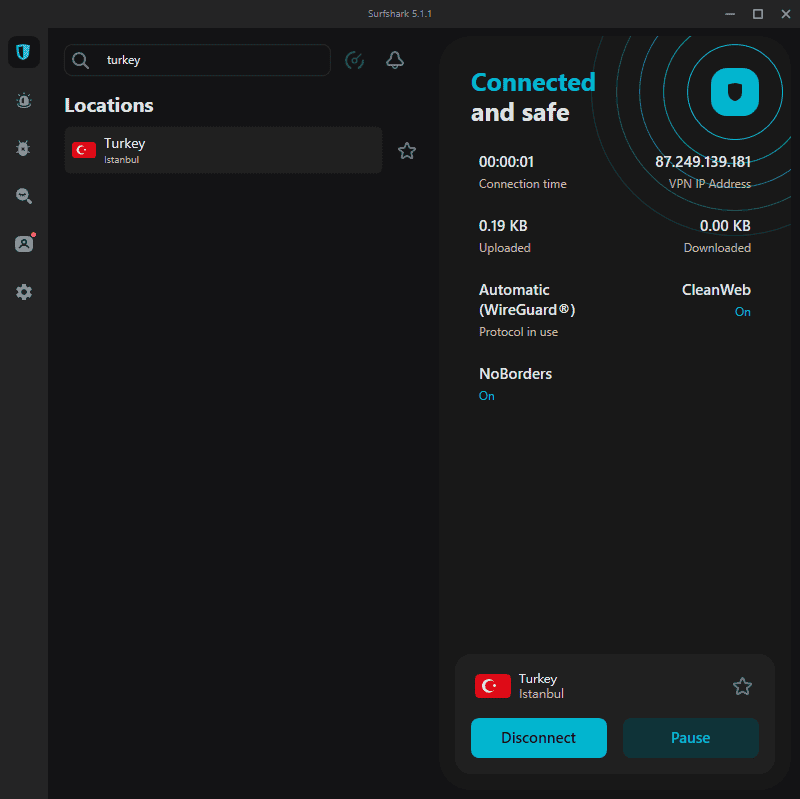Image resolution: width=800 pixels, height=799 pixels.
Task: Click the Locations heading
Action: [109, 105]
